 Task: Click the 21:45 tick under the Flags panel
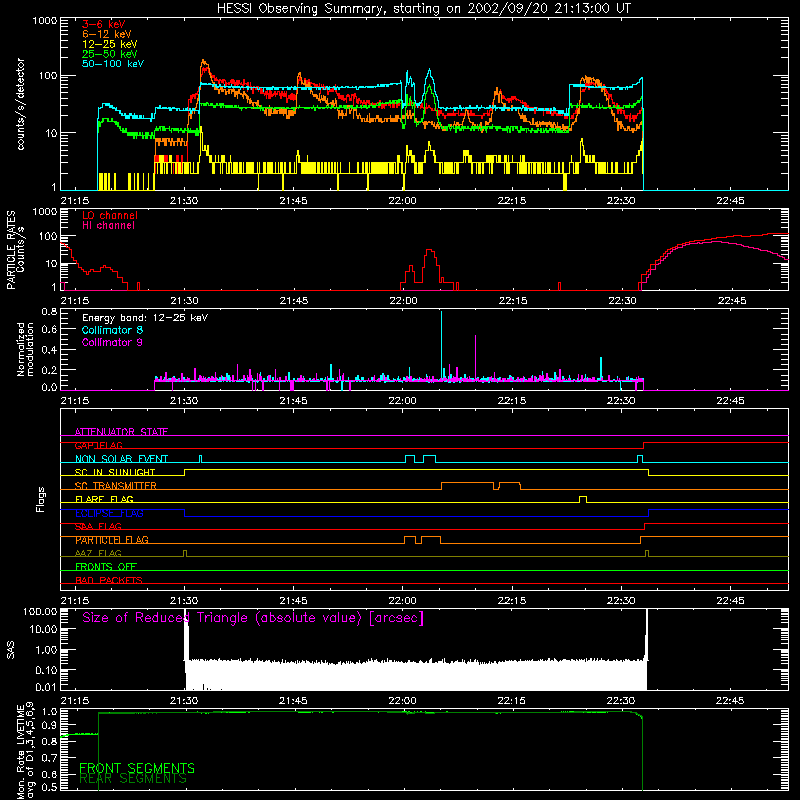click(x=293, y=601)
